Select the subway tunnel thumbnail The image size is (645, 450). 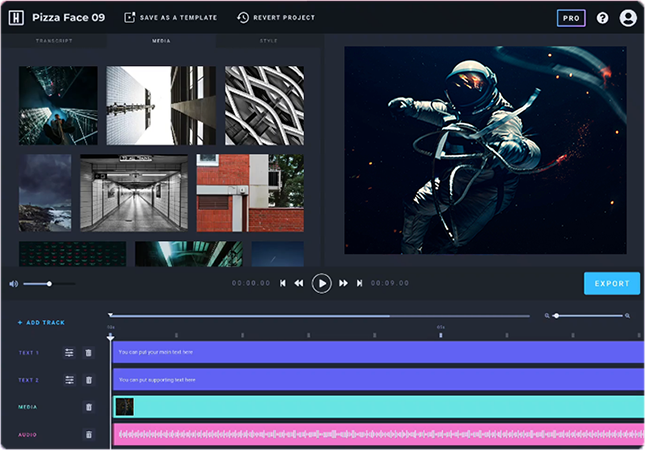pyautogui.click(x=133, y=193)
